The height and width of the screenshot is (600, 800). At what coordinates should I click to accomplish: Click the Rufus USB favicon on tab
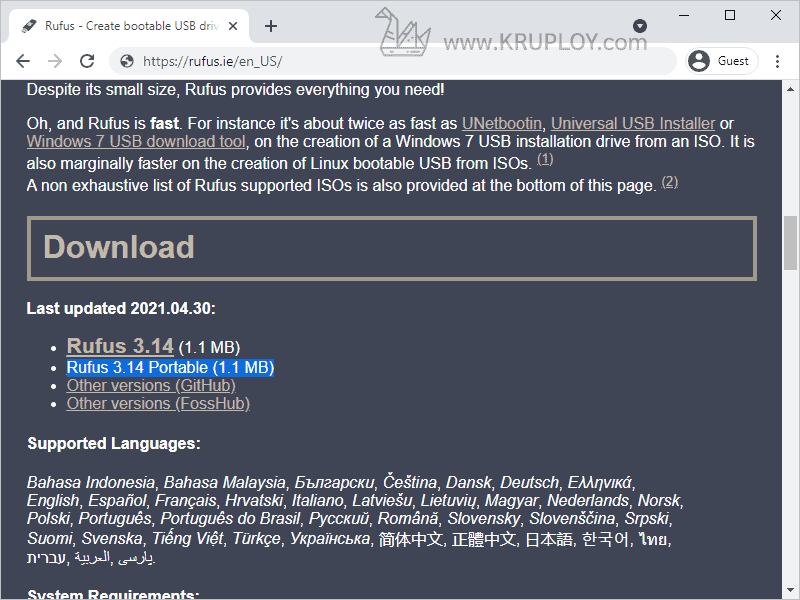(29, 26)
